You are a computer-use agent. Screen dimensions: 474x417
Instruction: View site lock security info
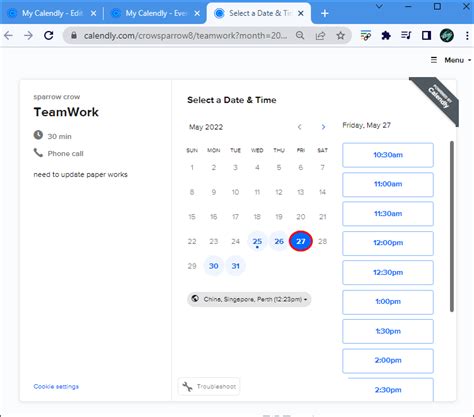pos(74,35)
